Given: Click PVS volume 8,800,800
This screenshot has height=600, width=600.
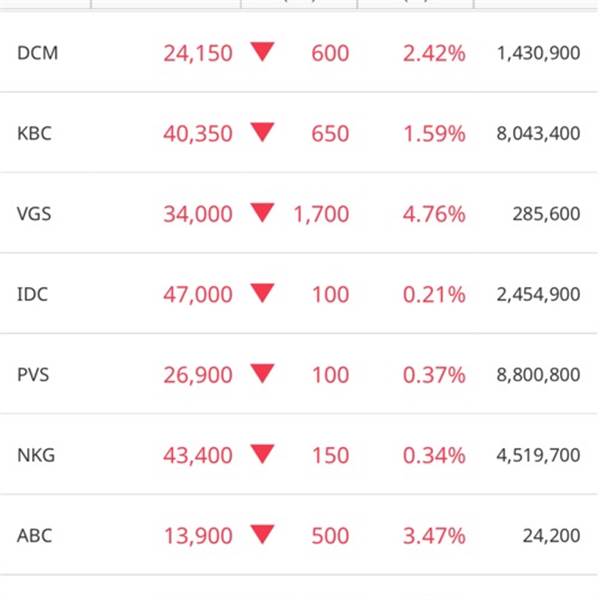Looking at the screenshot, I should coord(538,375).
